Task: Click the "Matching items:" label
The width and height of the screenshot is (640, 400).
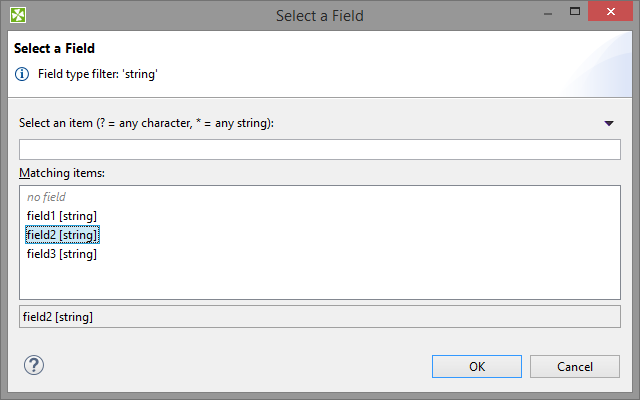Action: coord(62,173)
